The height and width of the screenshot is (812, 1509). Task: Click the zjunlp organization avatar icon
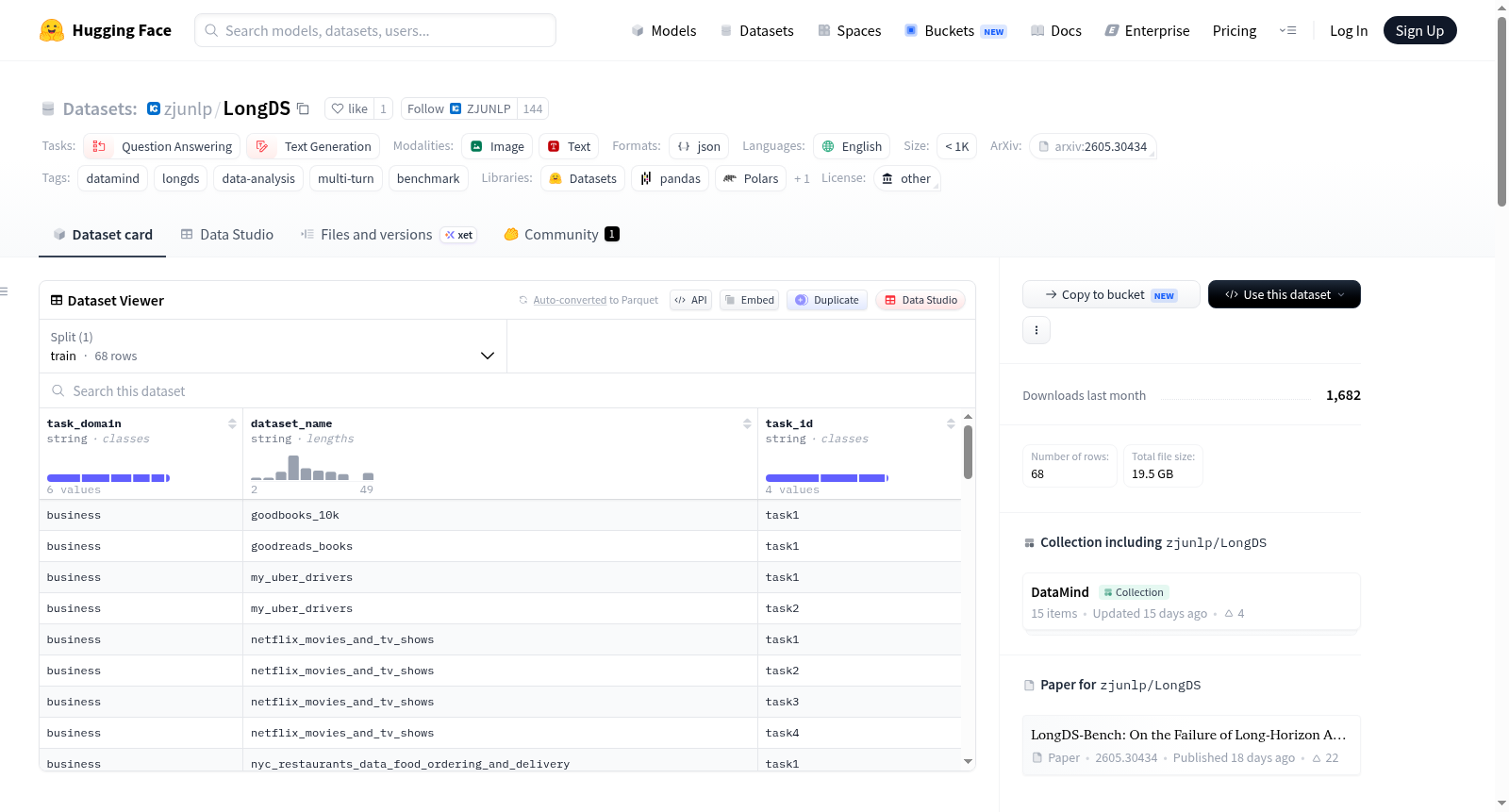click(154, 108)
